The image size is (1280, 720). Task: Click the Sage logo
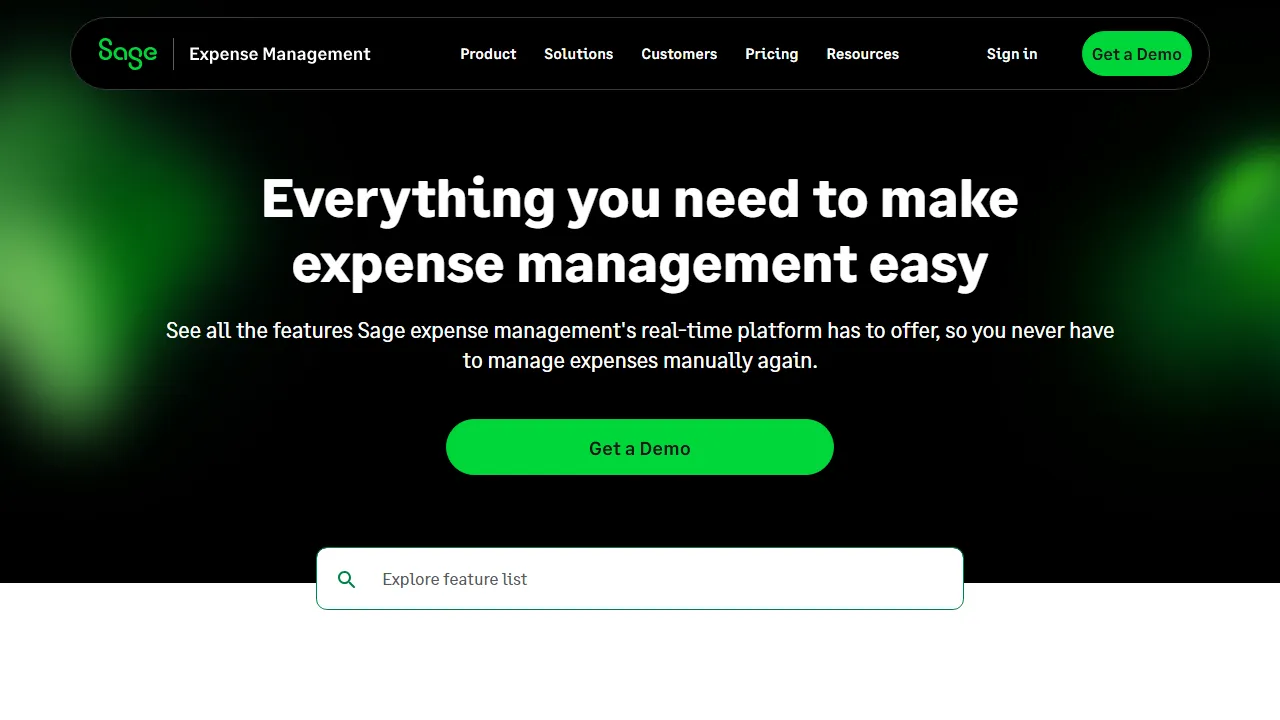click(127, 53)
